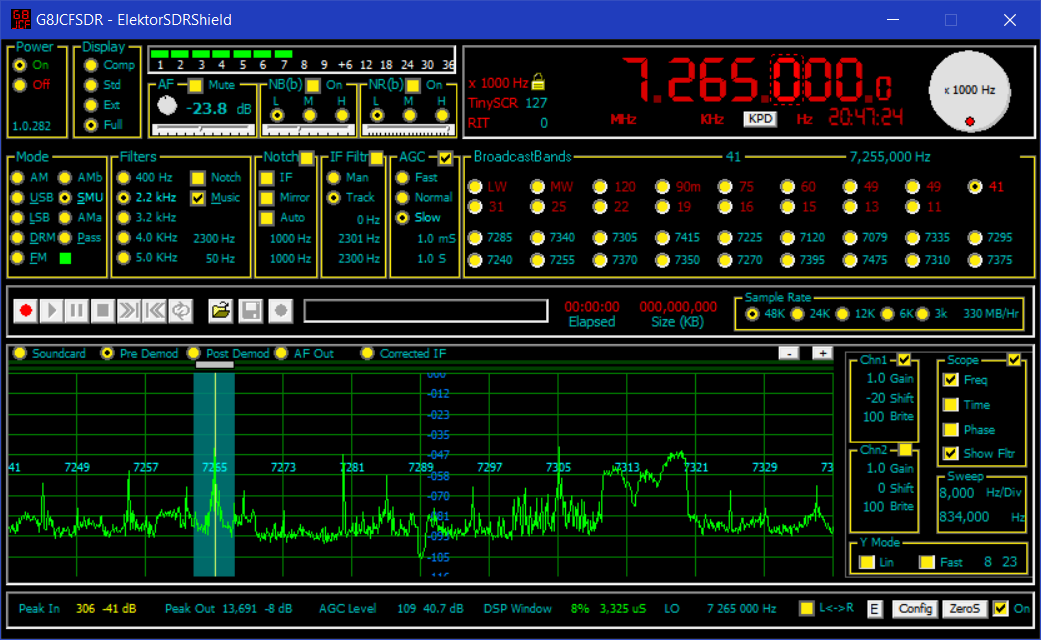
Task: Click the stop playback icon
Action: (102, 311)
